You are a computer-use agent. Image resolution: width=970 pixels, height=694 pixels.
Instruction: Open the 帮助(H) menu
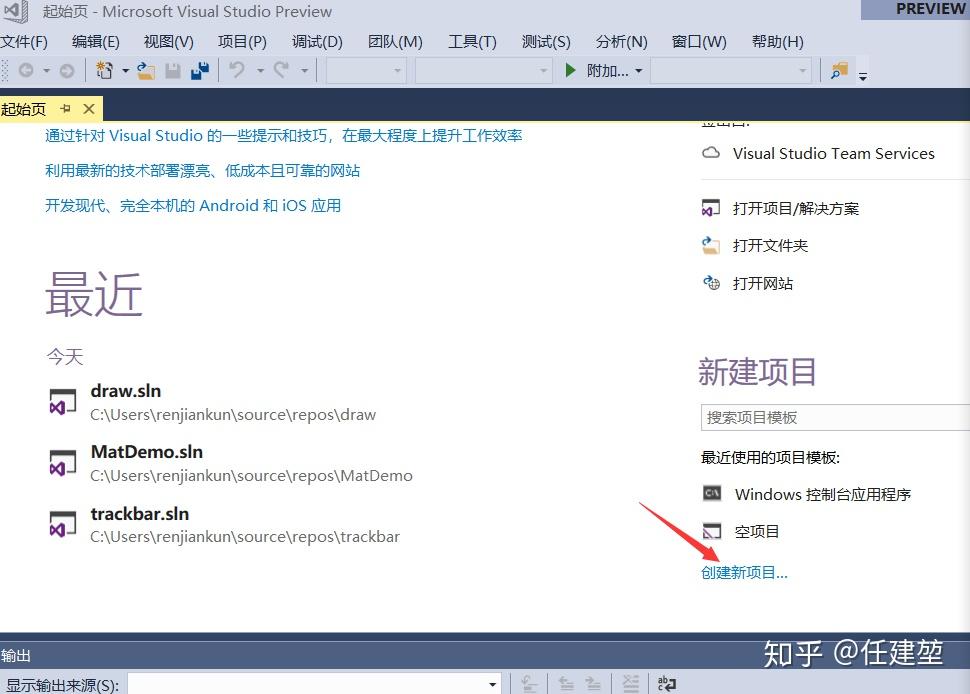[778, 41]
